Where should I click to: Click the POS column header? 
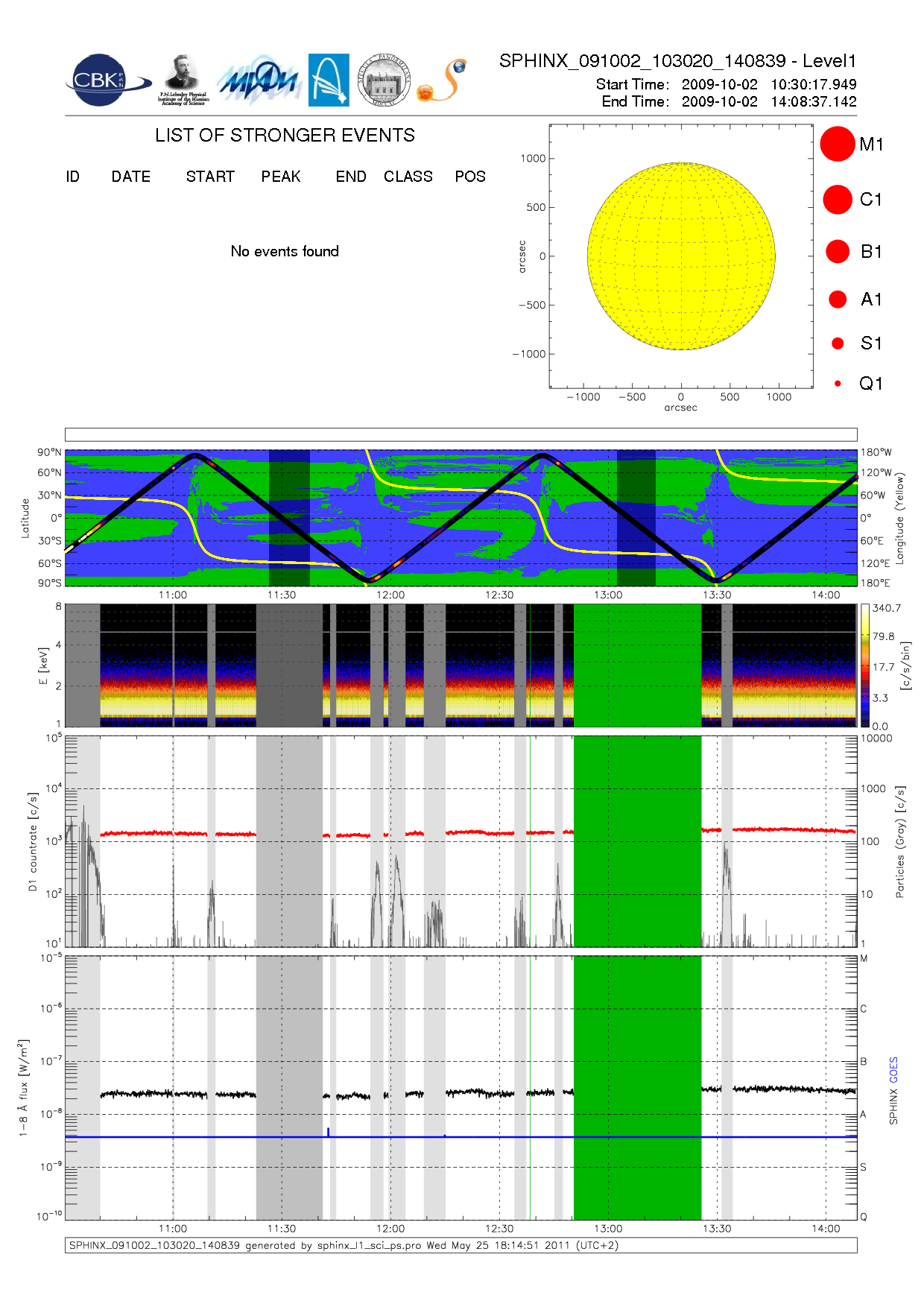(470, 177)
